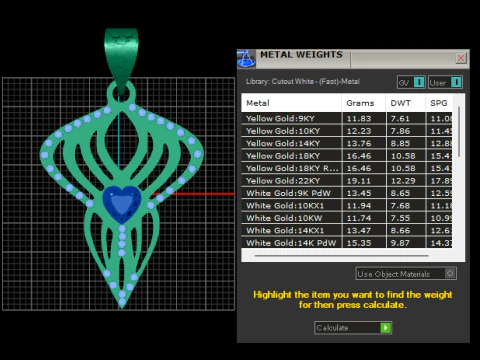Select the Yellow Gold:18KY R... row
Image resolution: width=480 pixels, height=360 pixels.
347,168
